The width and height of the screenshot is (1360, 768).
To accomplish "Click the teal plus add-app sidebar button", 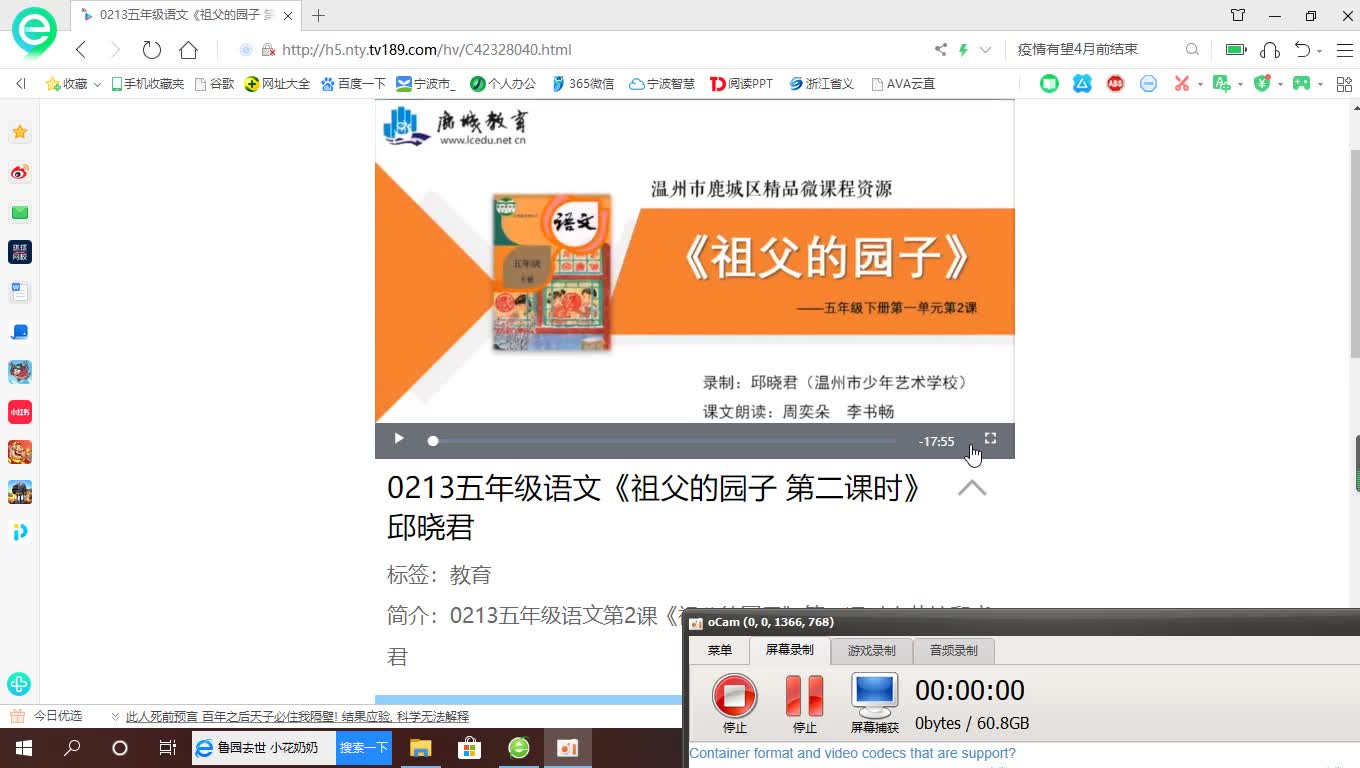I will [19, 684].
